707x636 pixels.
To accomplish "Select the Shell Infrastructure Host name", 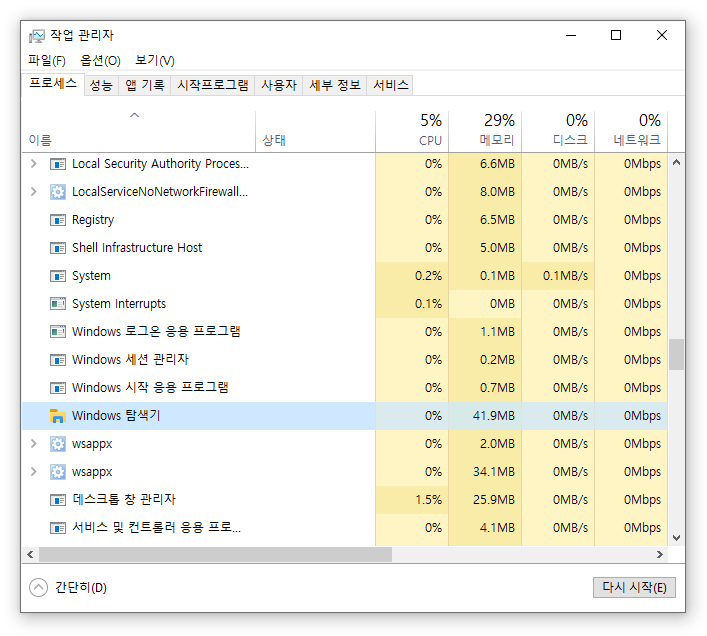I will click(x=137, y=248).
